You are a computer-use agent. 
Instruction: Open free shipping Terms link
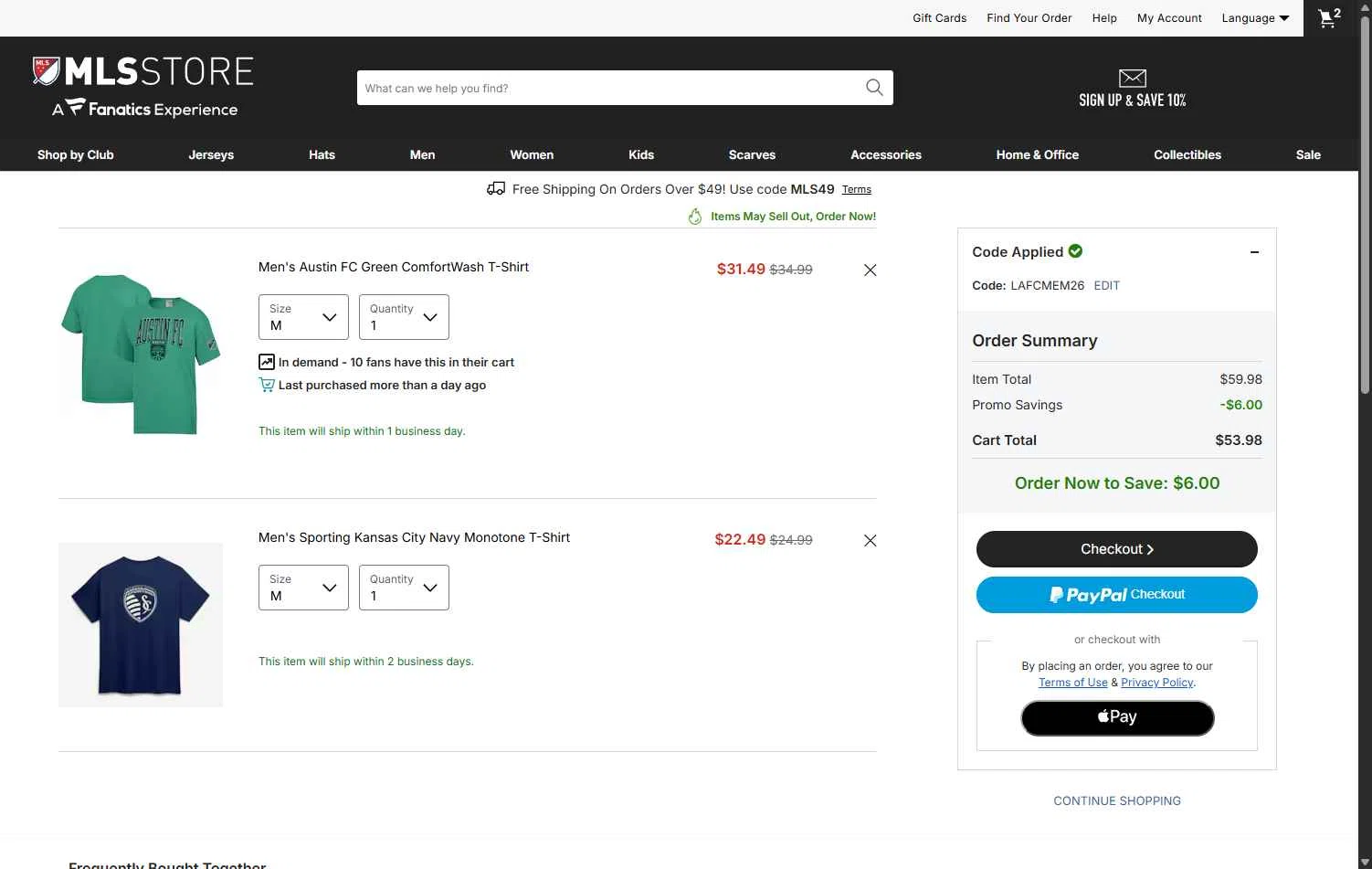pyautogui.click(x=857, y=189)
